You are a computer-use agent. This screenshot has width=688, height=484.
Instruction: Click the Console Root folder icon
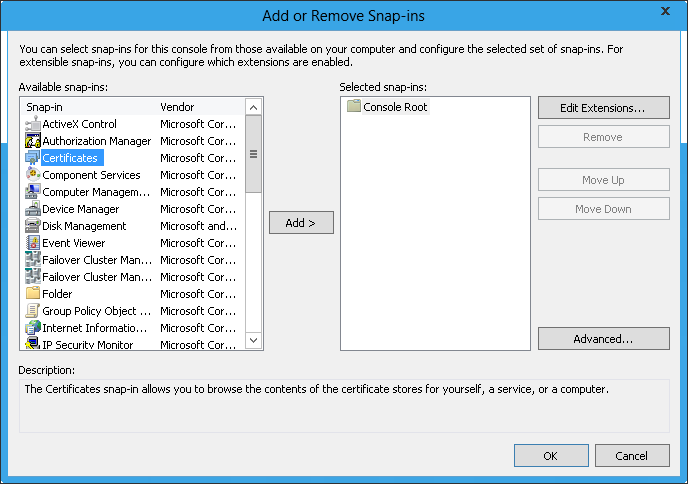pyautogui.click(x=353, y=107)
